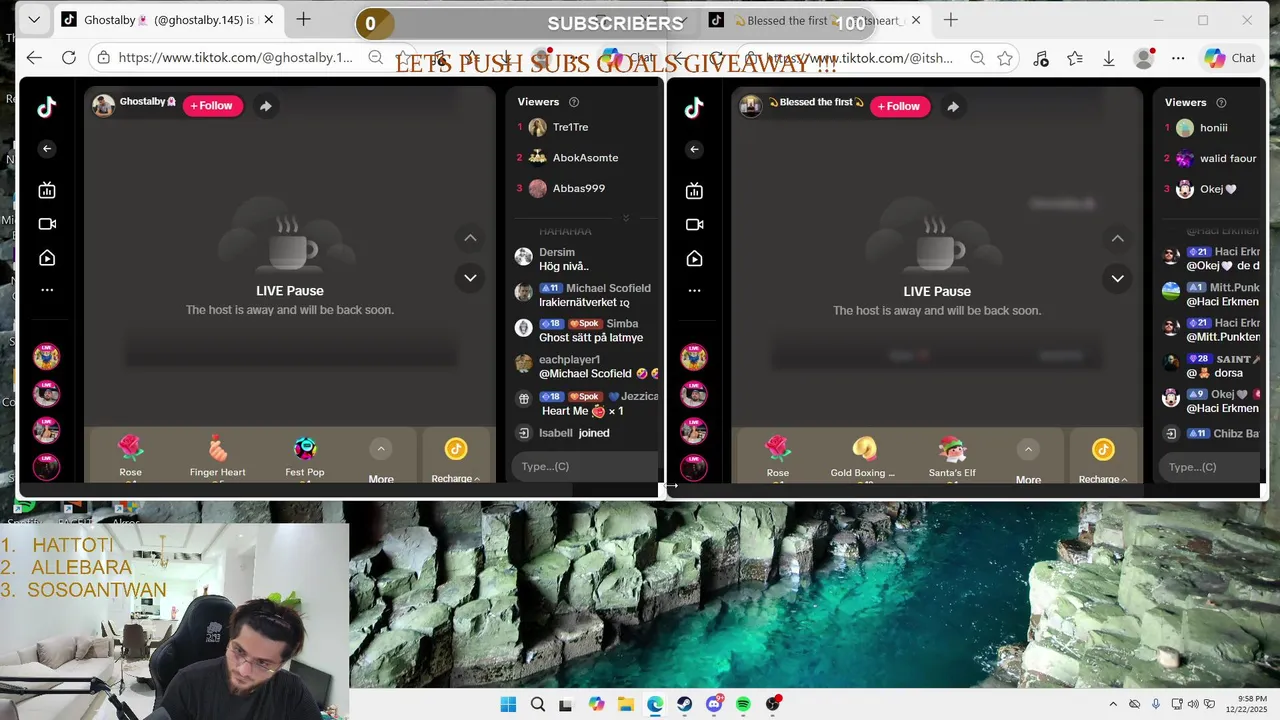The width and height of the screenshot is (1280, 720).
Task: Expand viewers list in Ghostalby window
Action: [x=626, y=217]
